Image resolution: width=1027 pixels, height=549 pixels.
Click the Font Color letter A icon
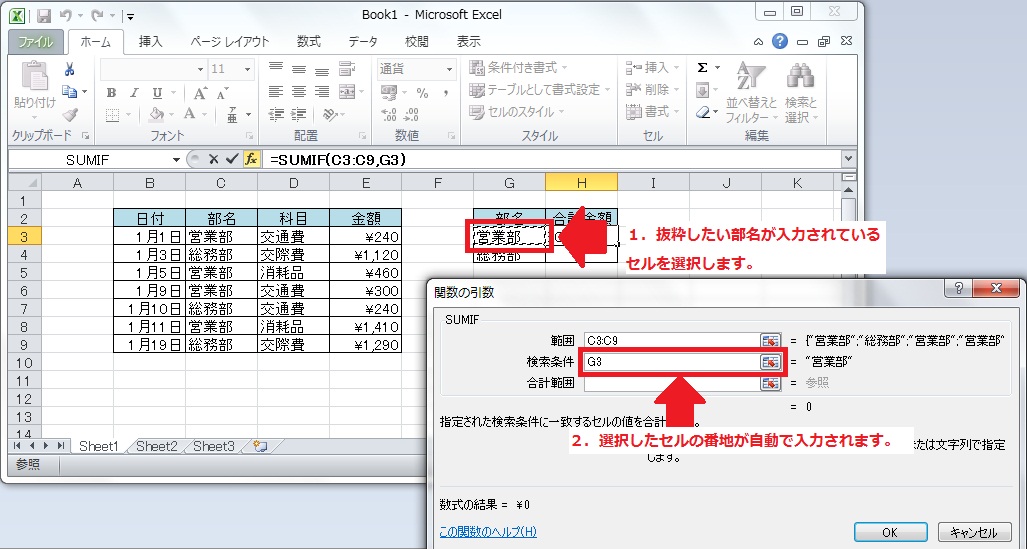click(x=189, y=115)
